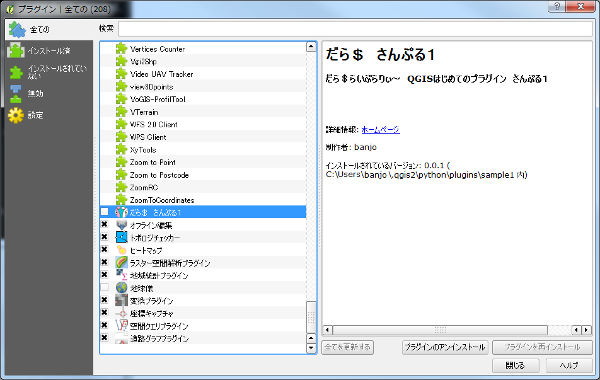Screen dimensions: 600x380
Task: Click the だら$ さんぷる1 plugin icon
Action: (121, 212)
